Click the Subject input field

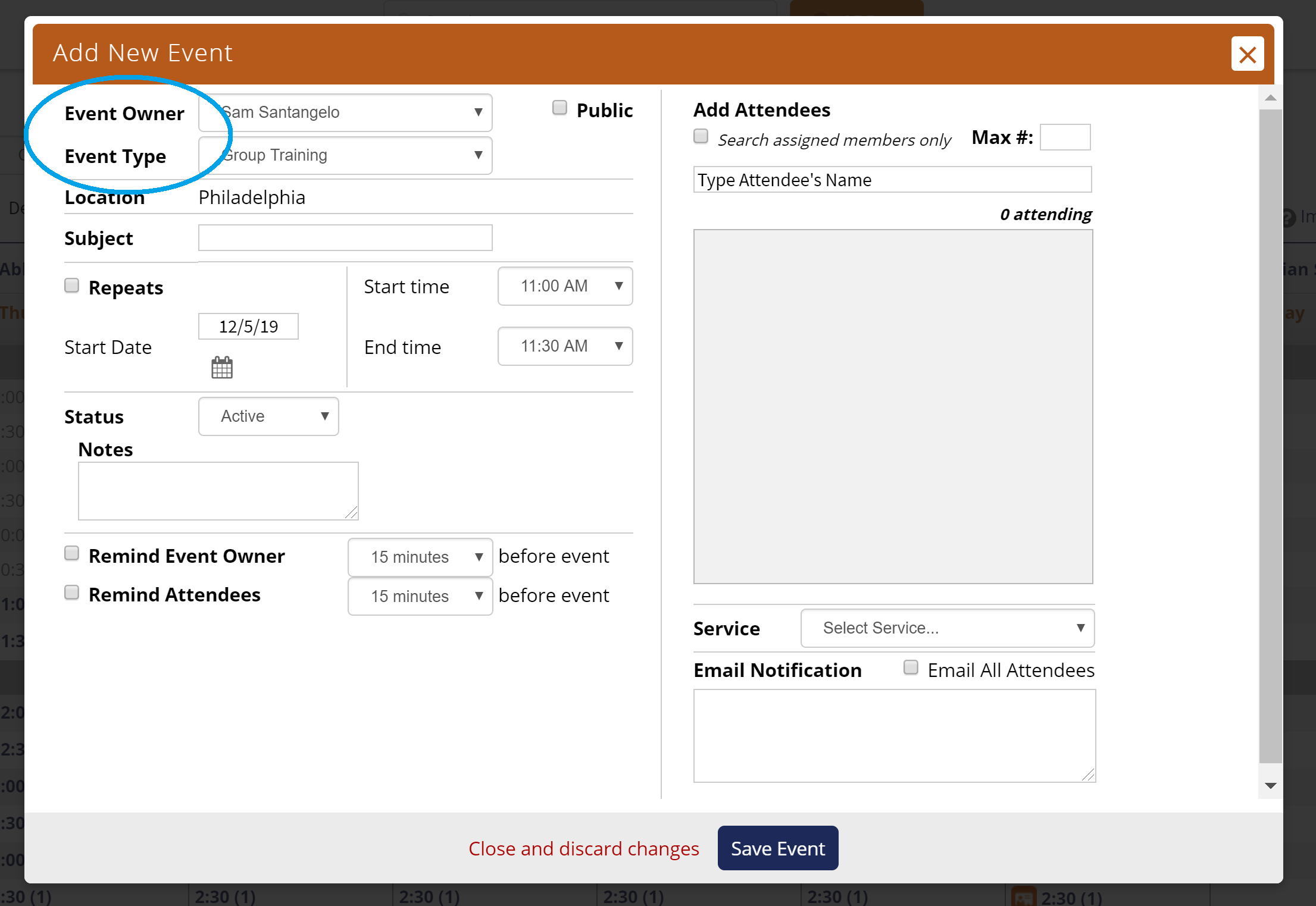pyautogui.click(x=346, y=237)
